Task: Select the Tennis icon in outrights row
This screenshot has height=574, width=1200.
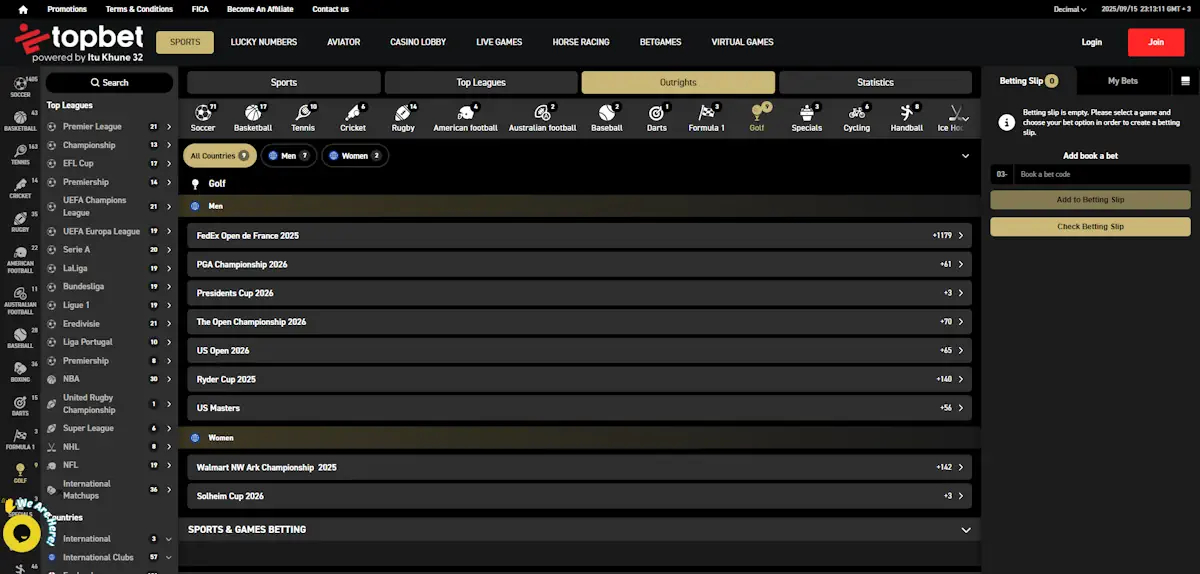Action: point(303,117)
